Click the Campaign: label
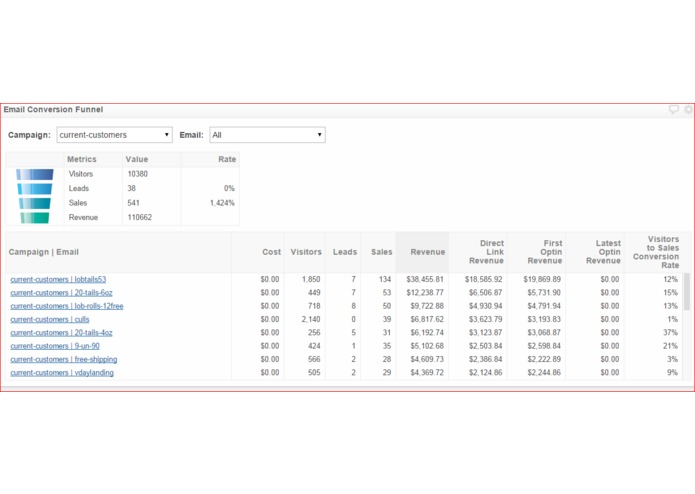The height and width of the screenshot is (494, 695). point(29,135)
